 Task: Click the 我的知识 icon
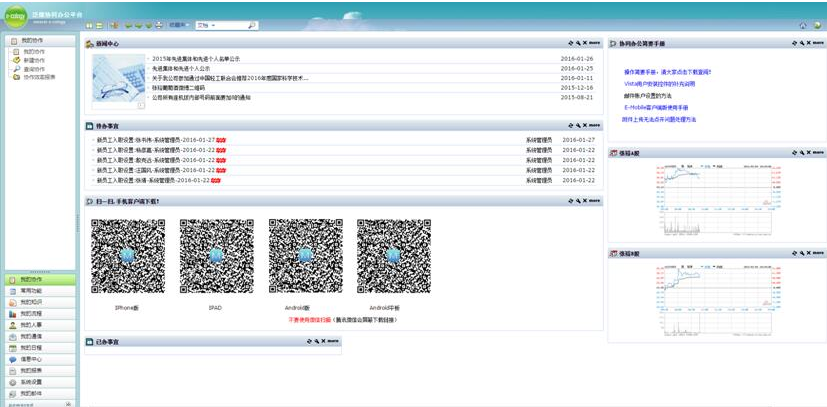pyautogui.click(x=13, y=303)
